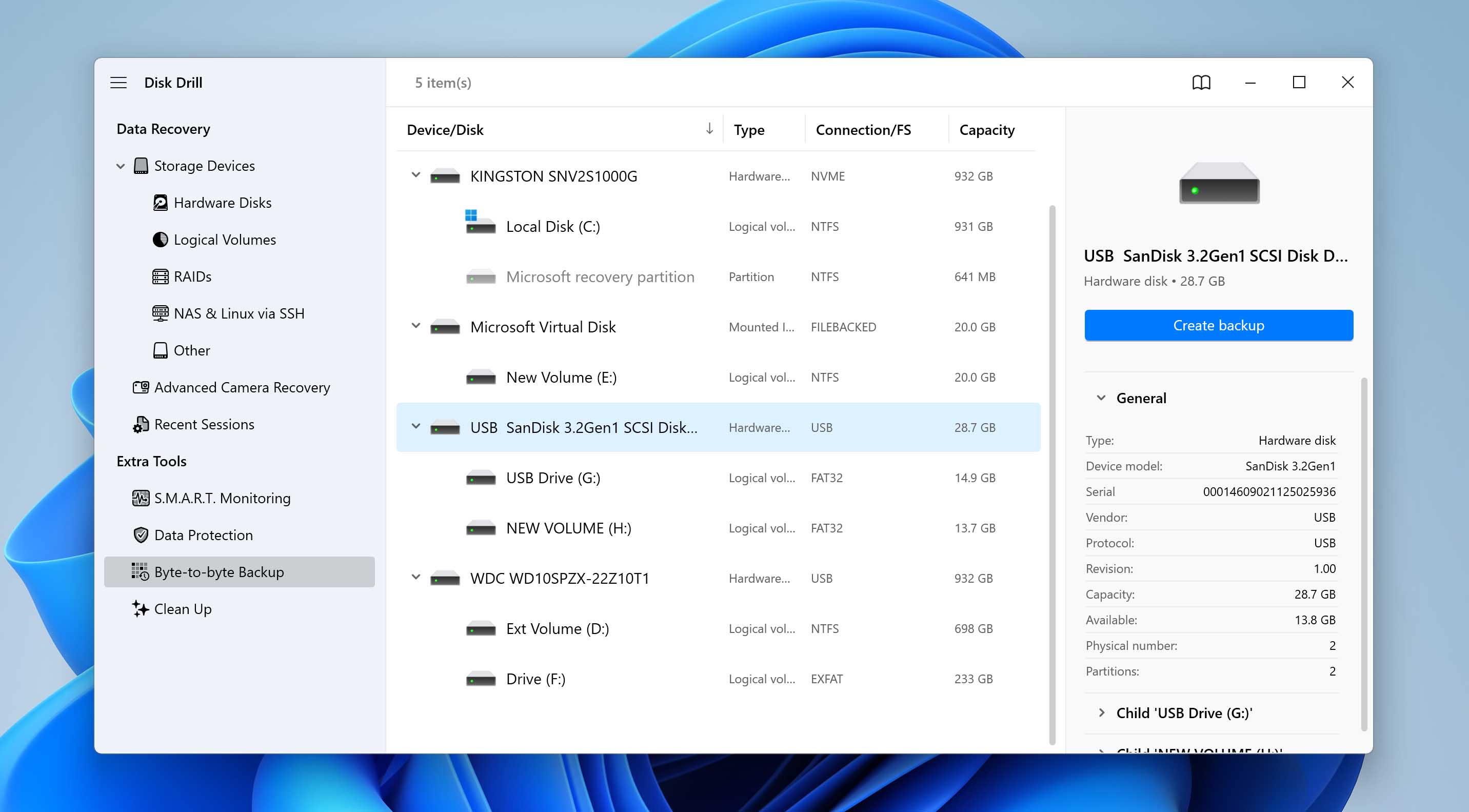Open Data Protection tool
1469x812 pixels.
(203, 535)
